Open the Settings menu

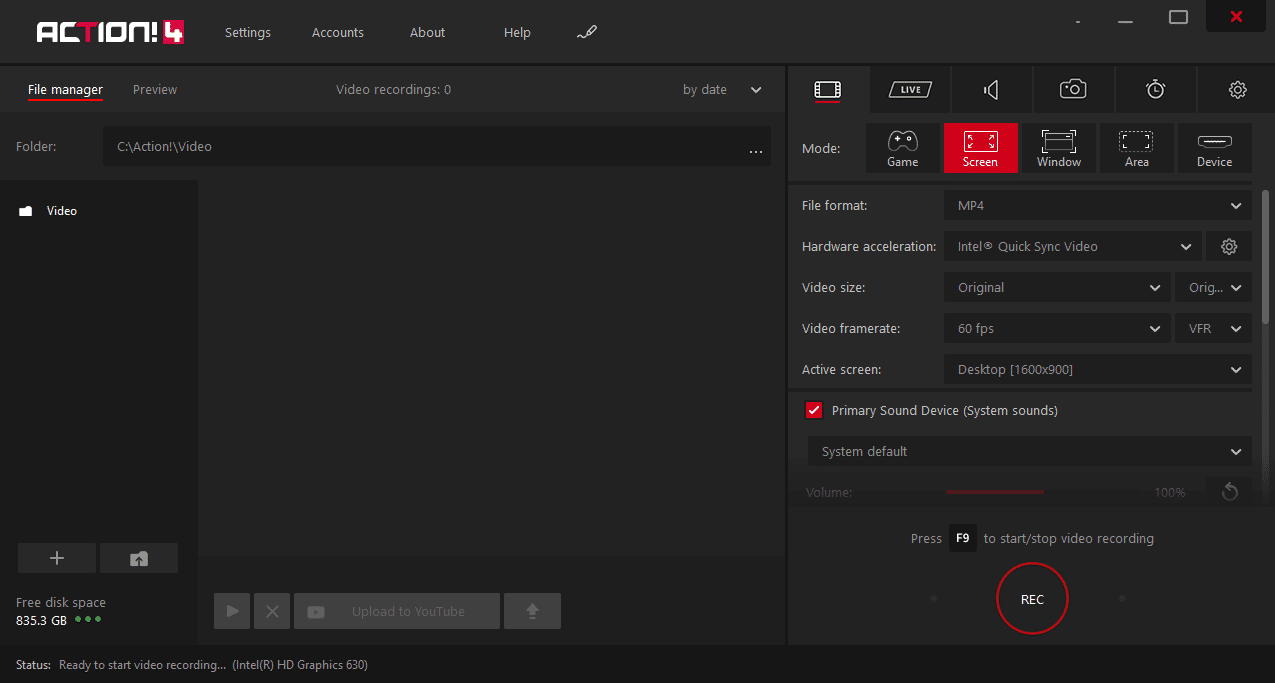248,33
